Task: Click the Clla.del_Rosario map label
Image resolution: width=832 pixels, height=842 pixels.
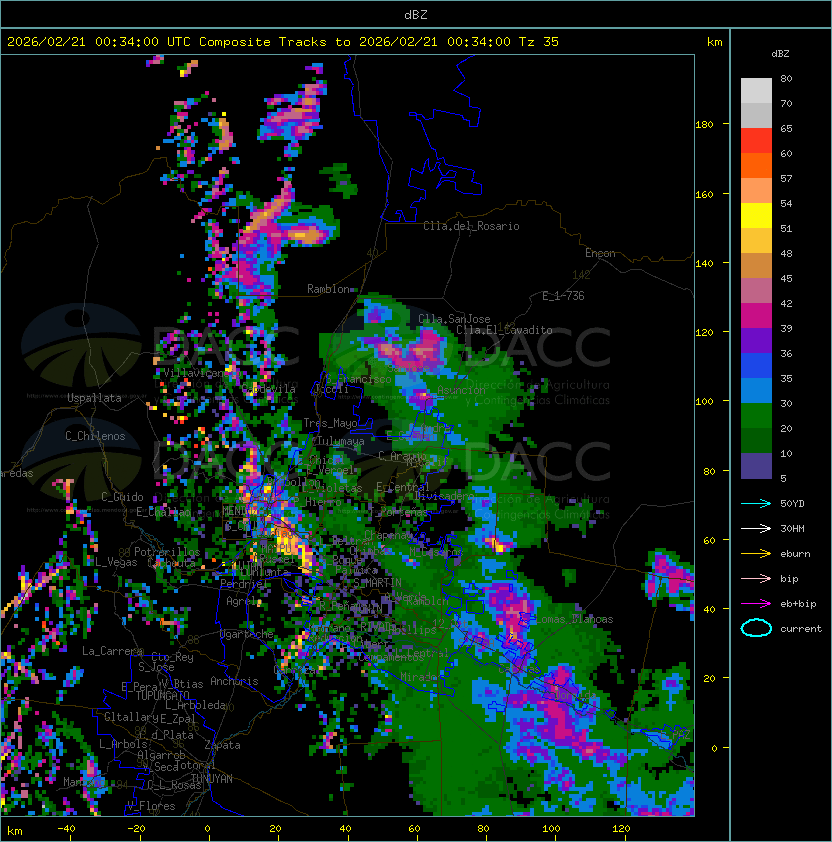Action: coord(471,226)
